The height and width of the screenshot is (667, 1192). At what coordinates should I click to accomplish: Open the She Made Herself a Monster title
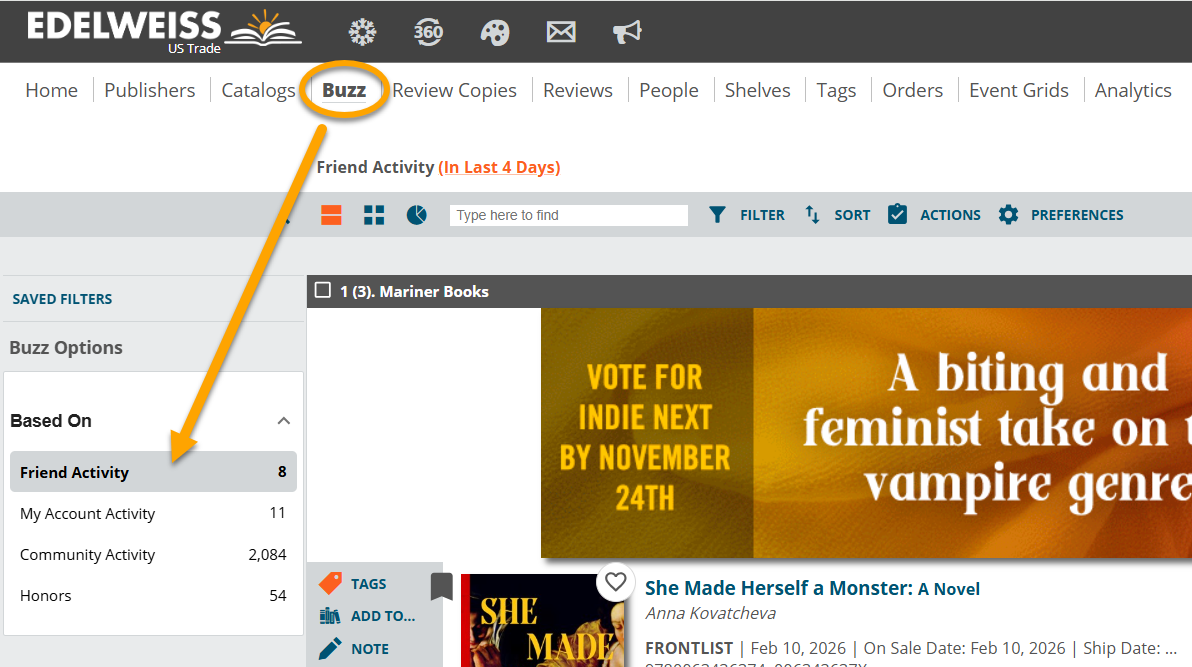click(x=778, y=588)
